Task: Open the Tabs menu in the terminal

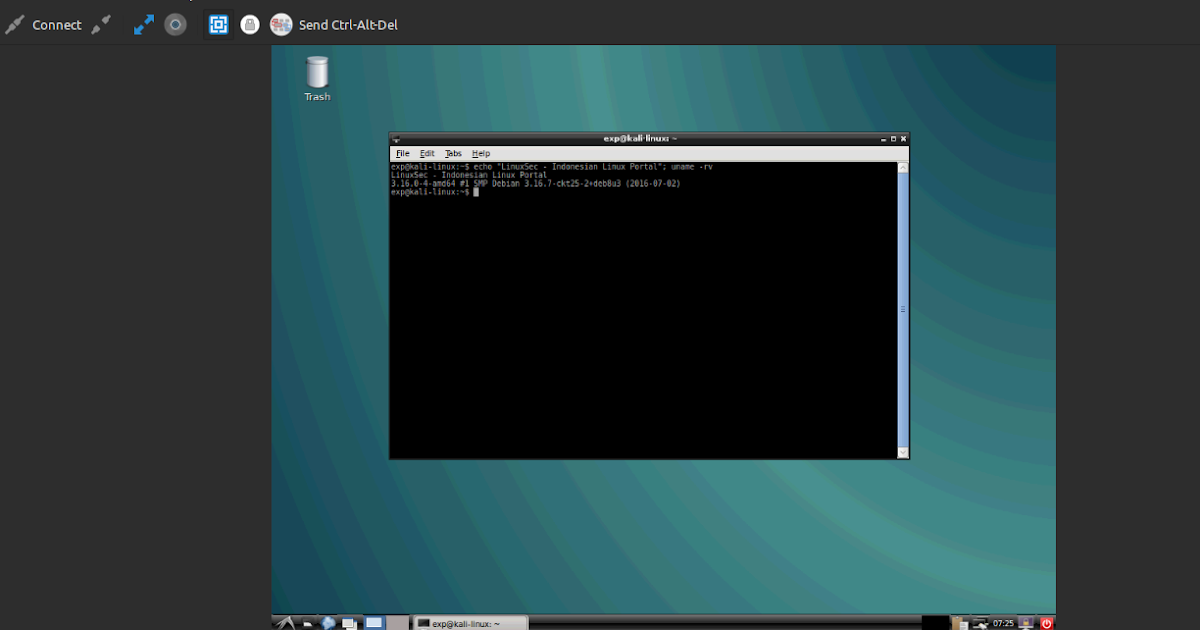Action: click(x=453, y=153)
